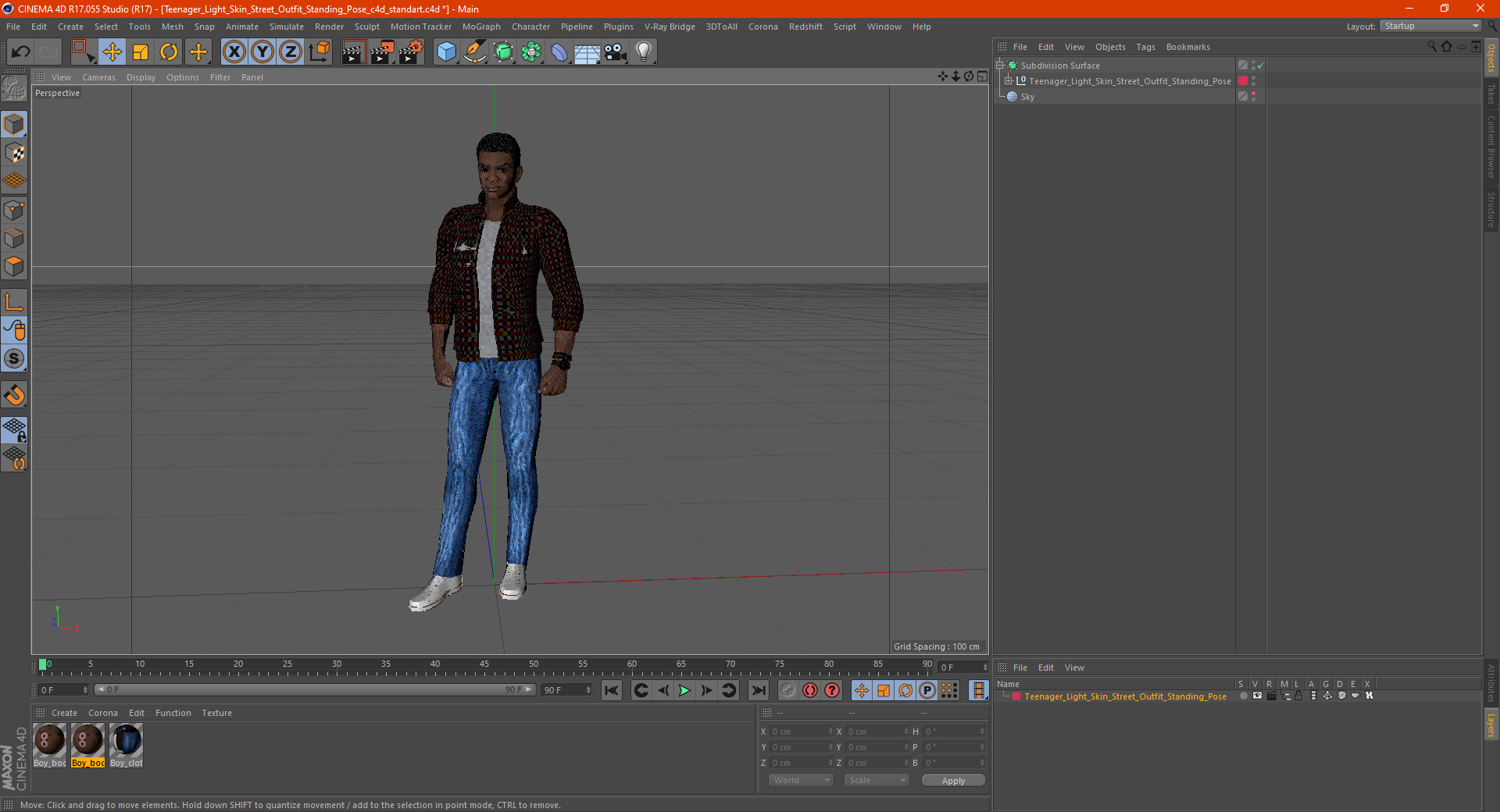Select Boy_cloth material thumbnail

click(x=126, y=746)
